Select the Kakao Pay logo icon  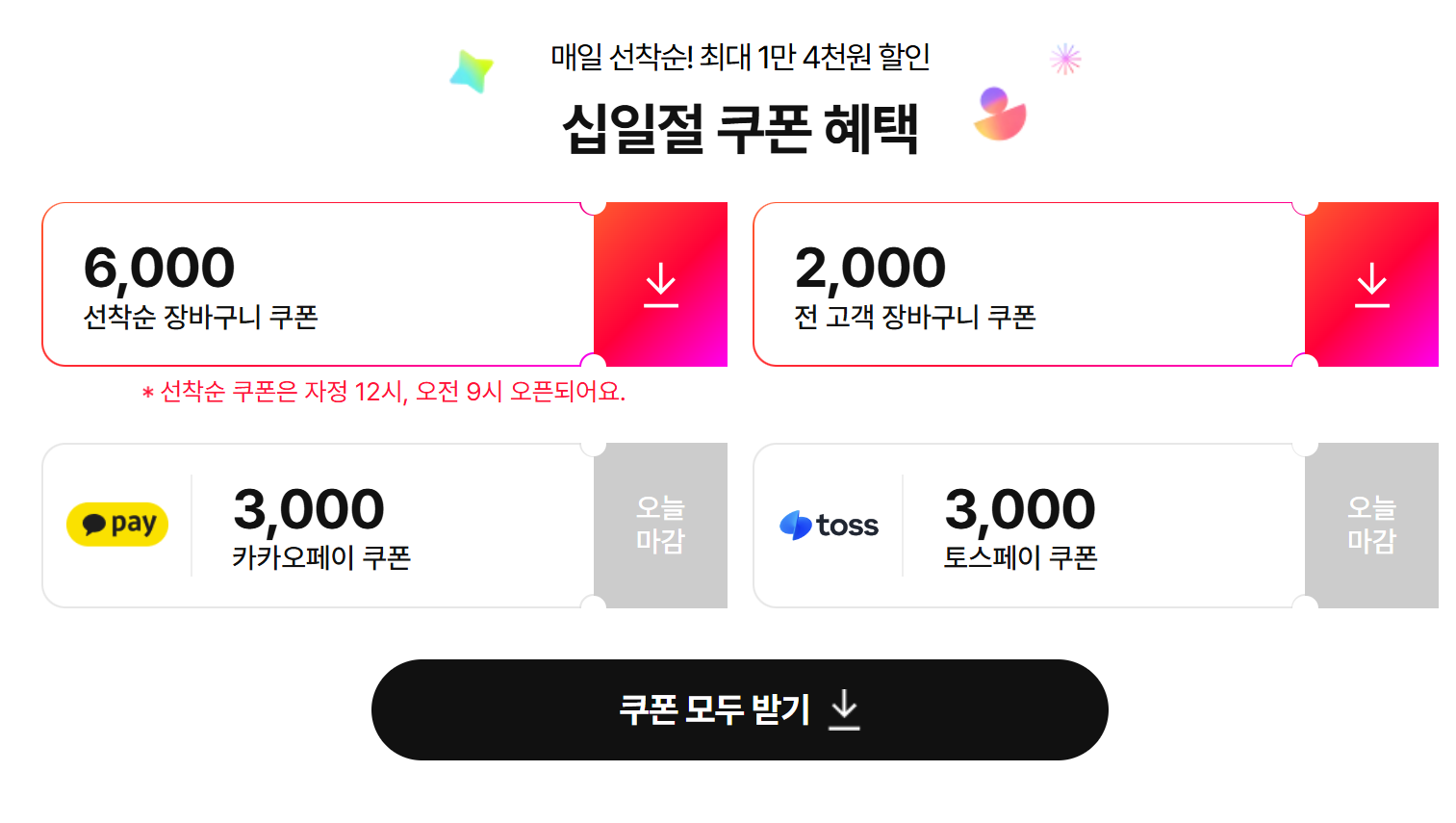116,524
